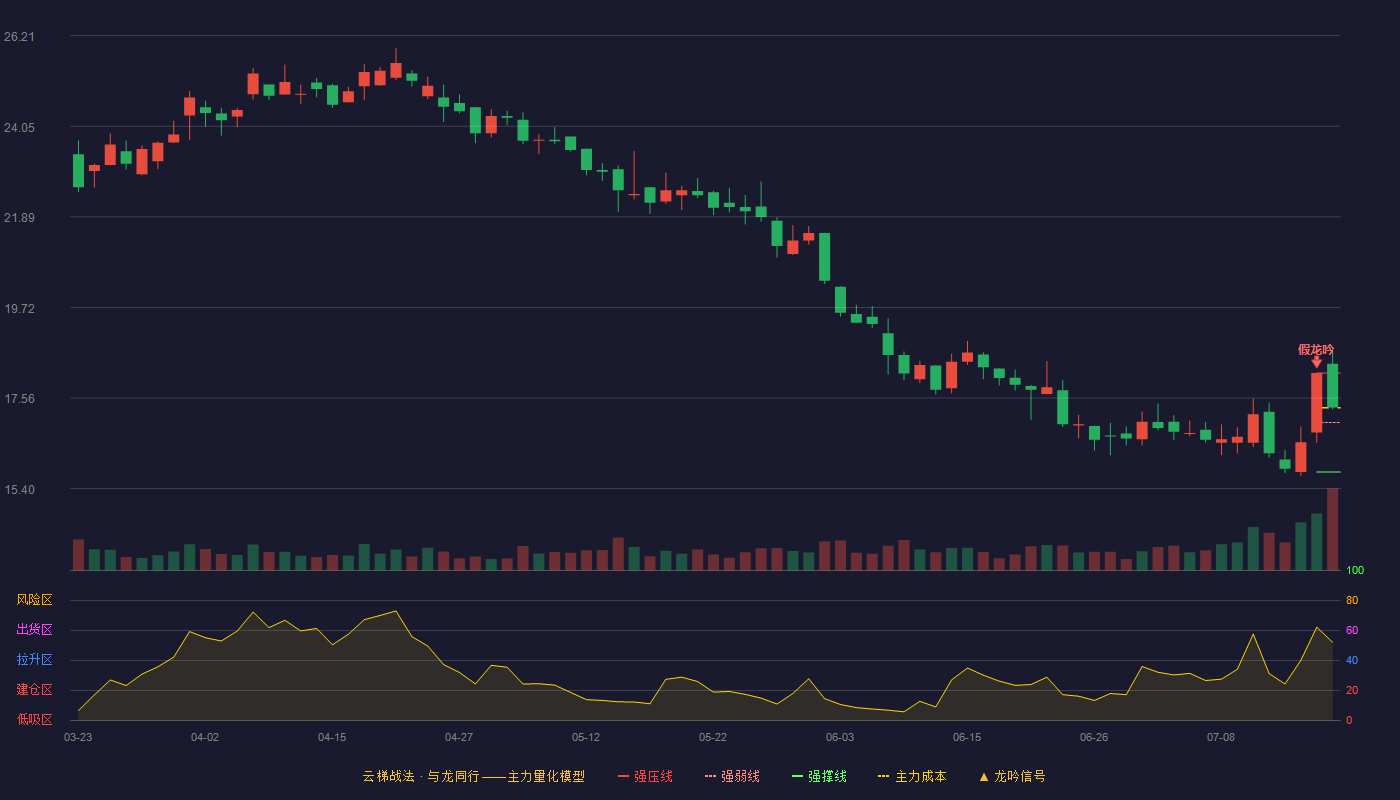Image resolution: width=1400 pixels, height=800 pixels.
Task: Click the 100 indicator scale value
Action: pyautogui.click(x=1355, y=571)
